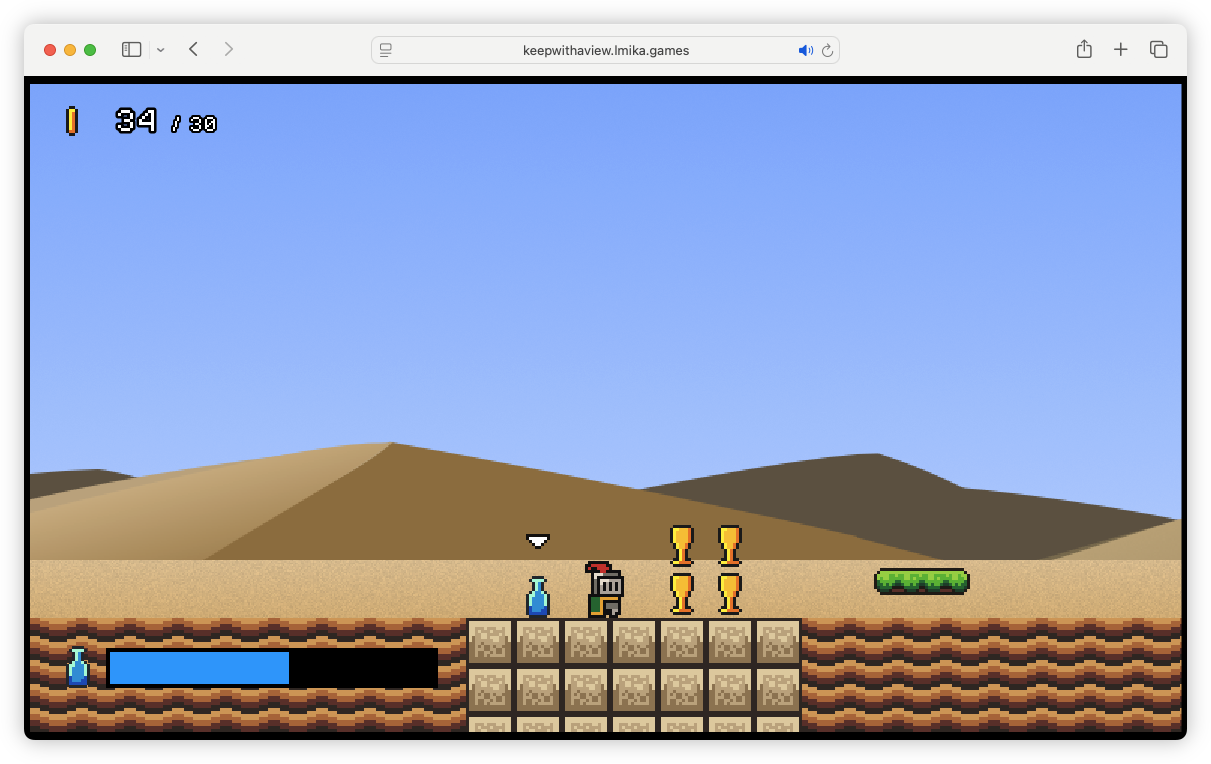Click the Safari sidebar toggle icon

pos(131,49)
